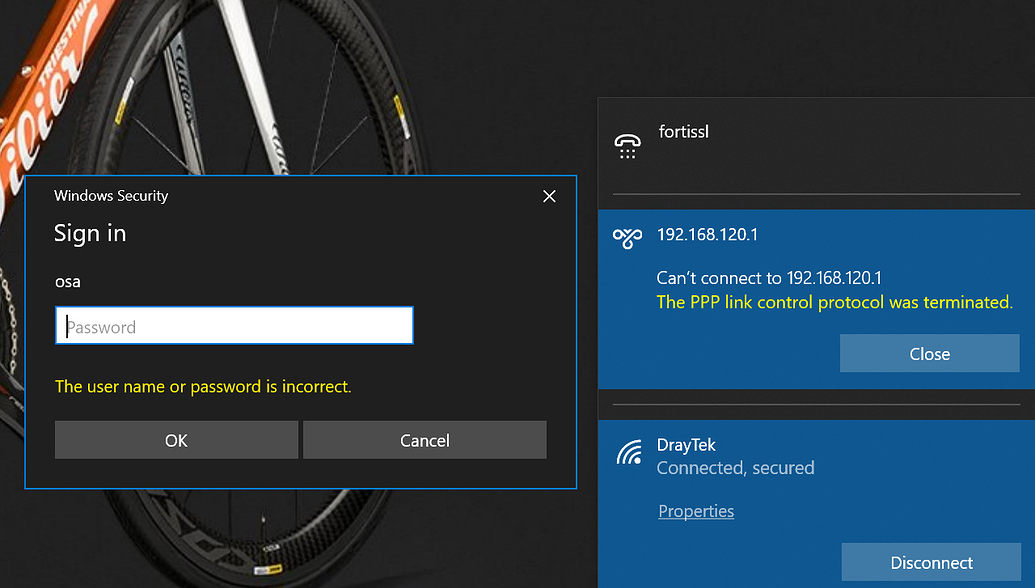1035x588 pixels.
Task: Click the incorrect password error message
Action: [203, 387]
